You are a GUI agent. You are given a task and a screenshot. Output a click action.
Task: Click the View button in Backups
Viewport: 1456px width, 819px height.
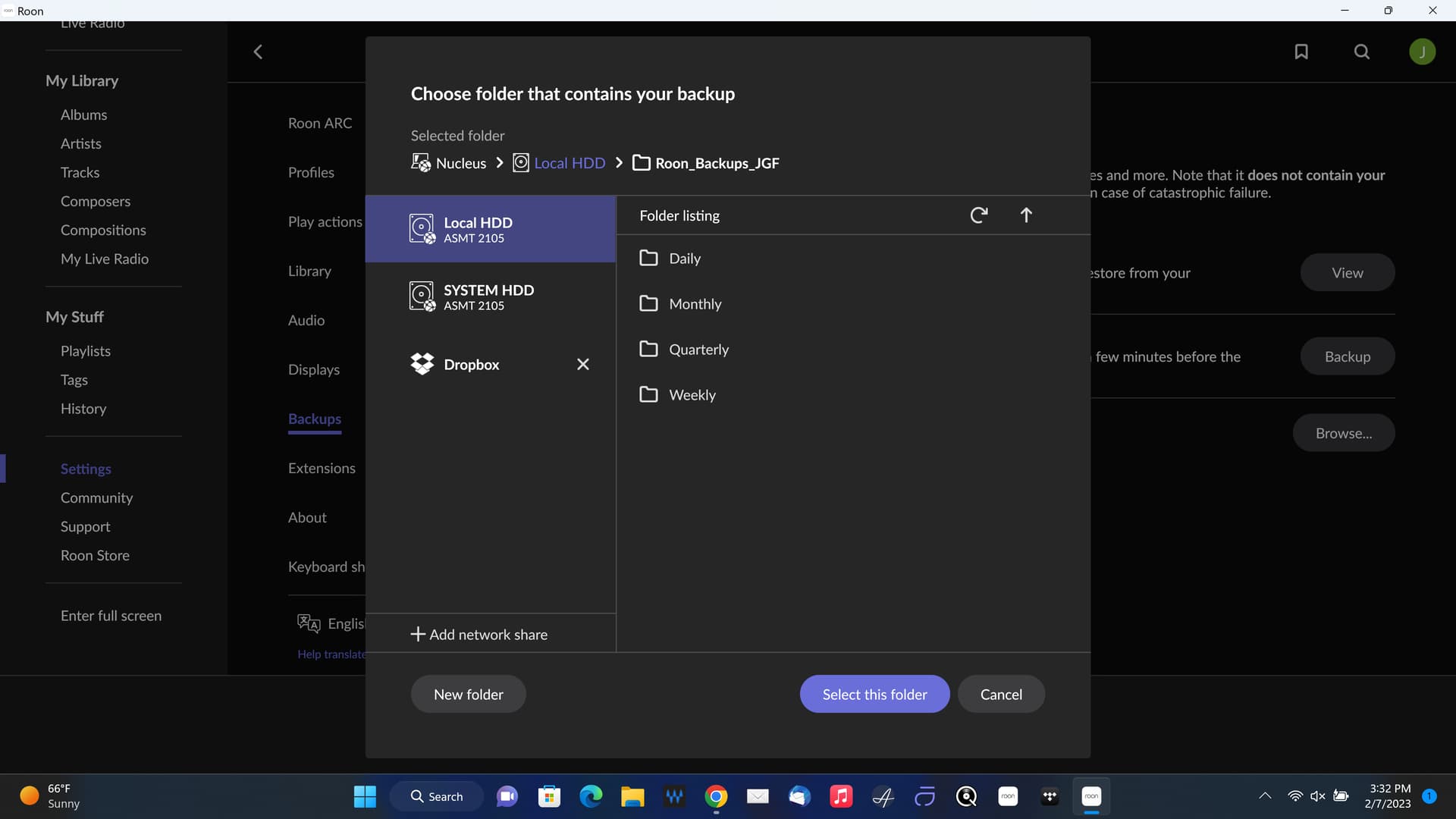coord(1348,273)
